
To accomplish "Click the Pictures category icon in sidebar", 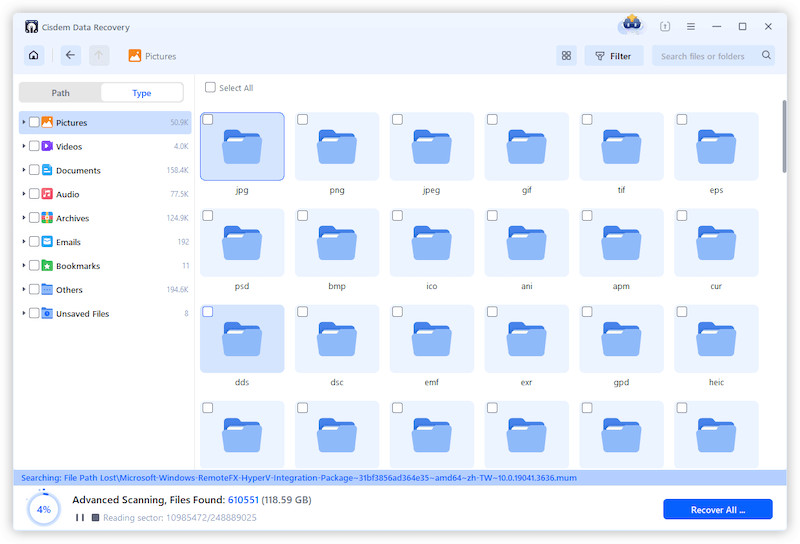I will coord(47,122).
